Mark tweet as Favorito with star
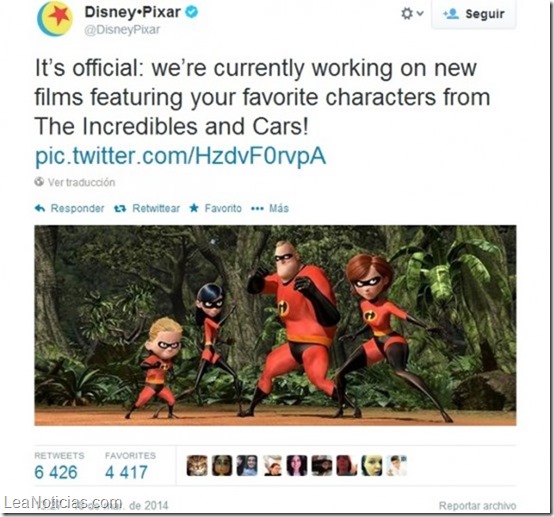 tap(194, 208)
